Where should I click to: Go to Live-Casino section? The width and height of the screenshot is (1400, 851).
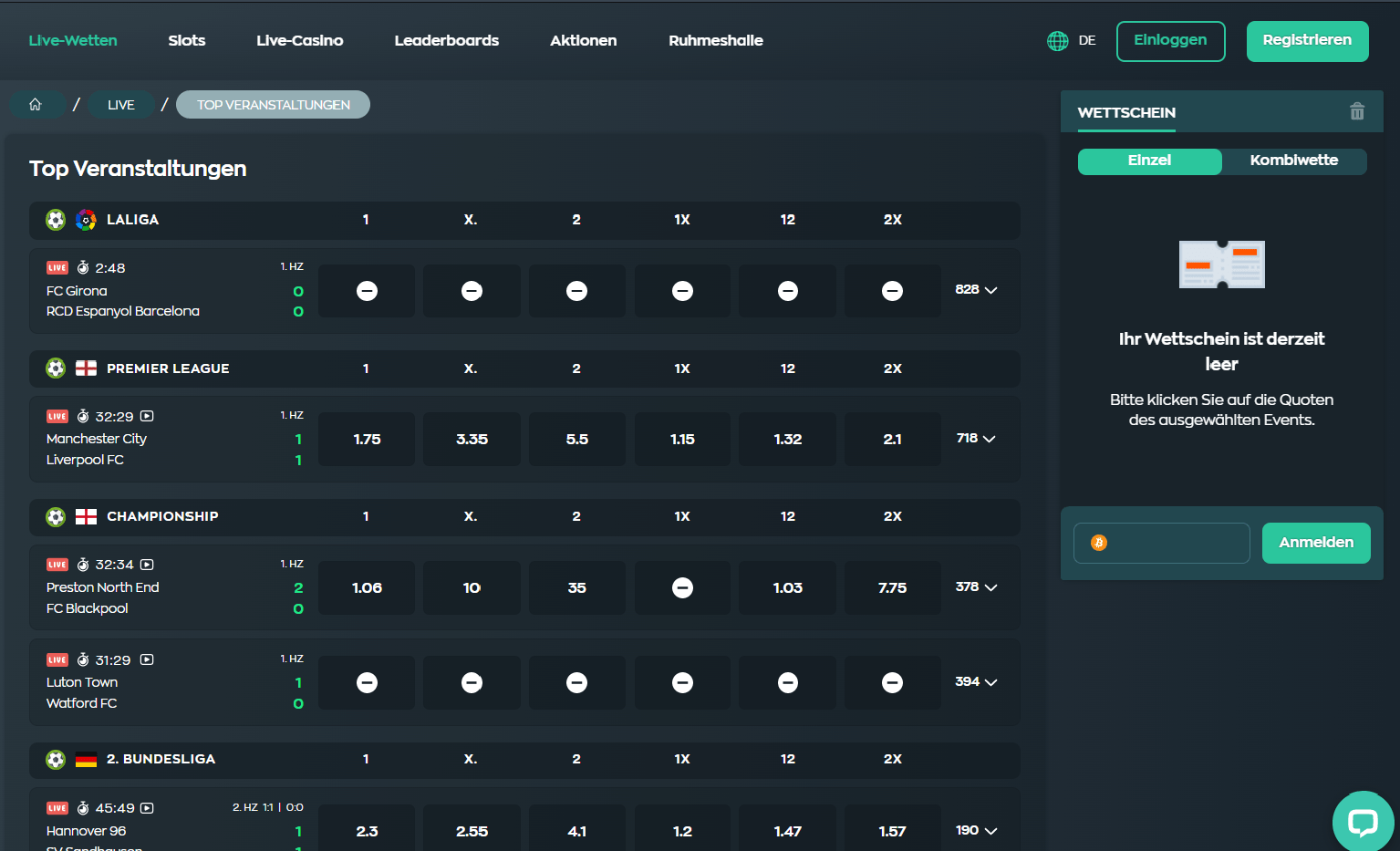(299, 41)
